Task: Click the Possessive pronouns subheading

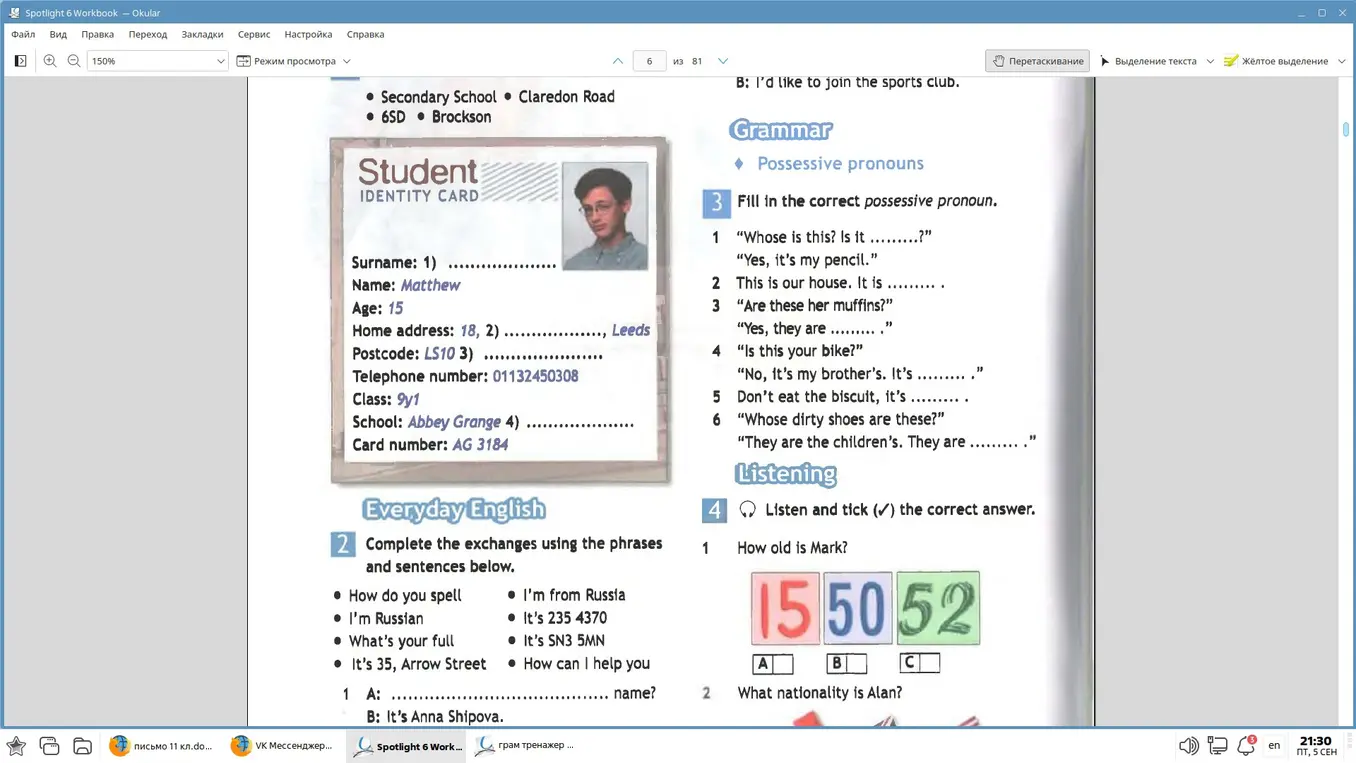Action: [840, 164]
